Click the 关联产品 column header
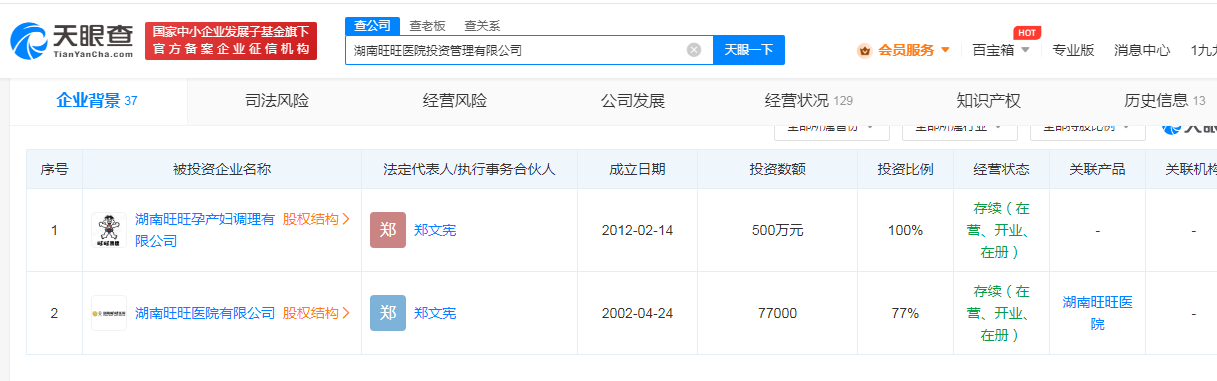Screen dimensions: 1217x381 click(1098, 169)
